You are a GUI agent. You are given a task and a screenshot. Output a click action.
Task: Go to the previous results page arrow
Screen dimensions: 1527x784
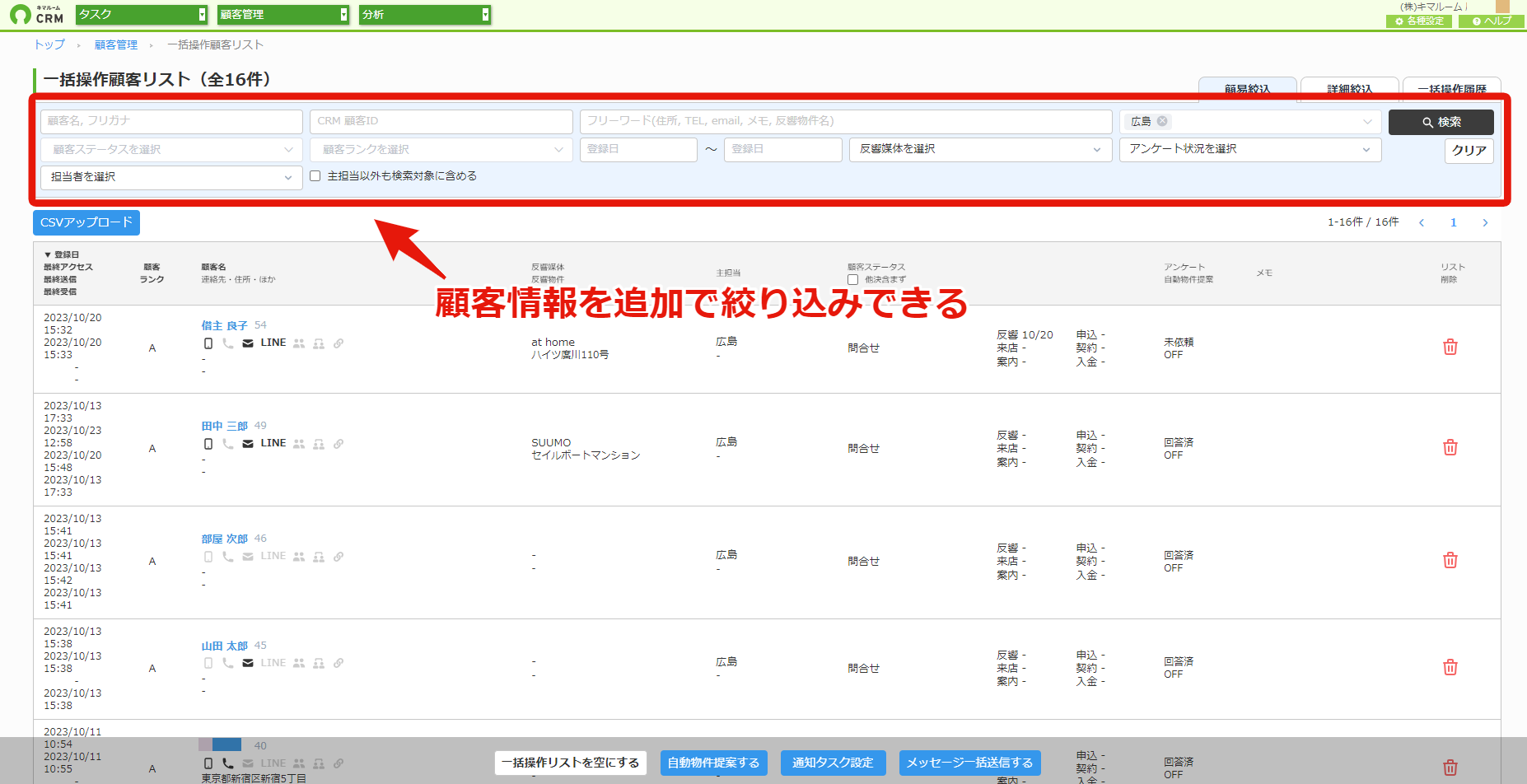(x=1422, y=222)
